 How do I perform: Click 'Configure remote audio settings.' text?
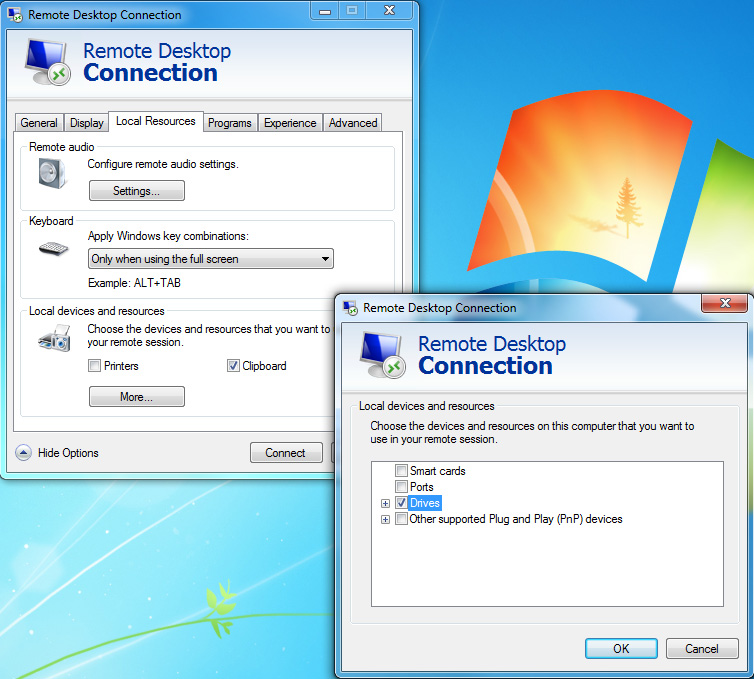[x=163, y=164]
